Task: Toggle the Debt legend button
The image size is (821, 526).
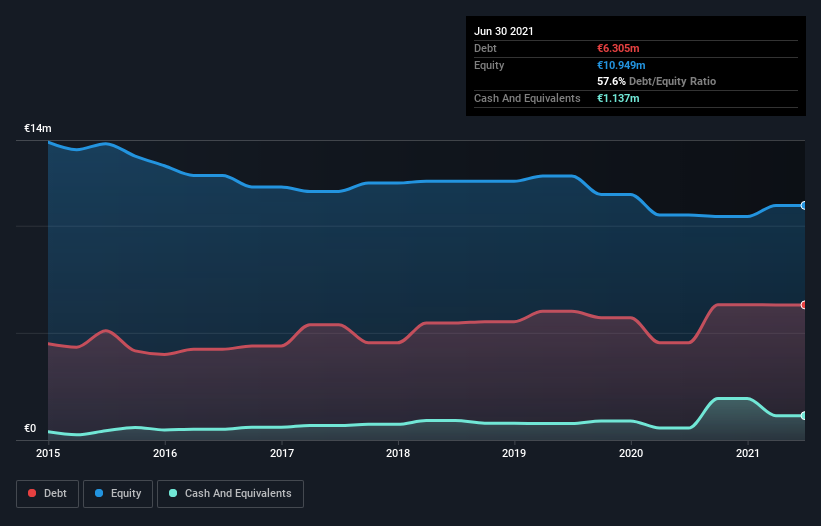Action: click(x=48, y=494)
